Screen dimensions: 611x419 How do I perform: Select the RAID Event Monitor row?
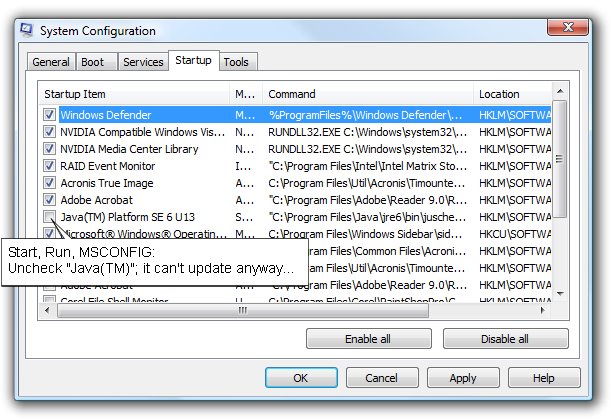coord(108,166)
